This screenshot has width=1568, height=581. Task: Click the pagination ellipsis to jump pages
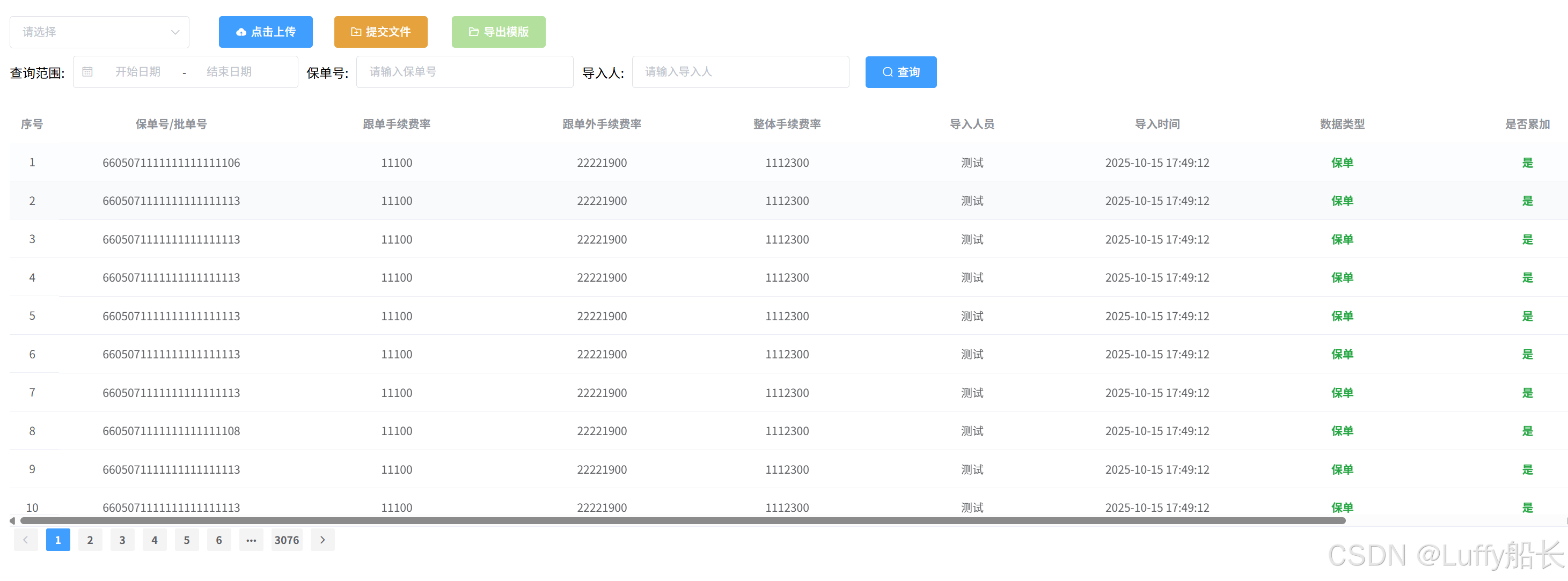[x=251, y=540]
